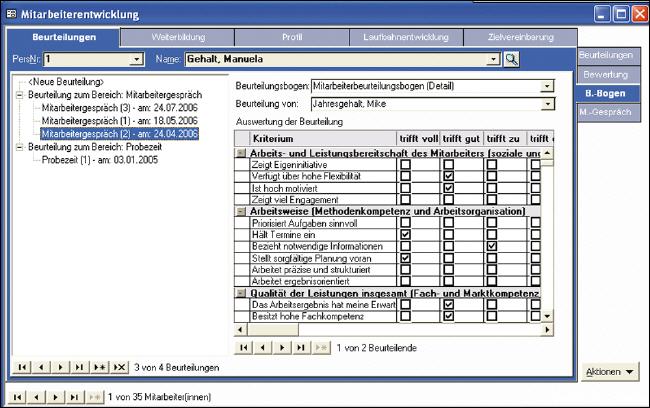Open the Name dropdown list
650x408 pixels.
493,59
